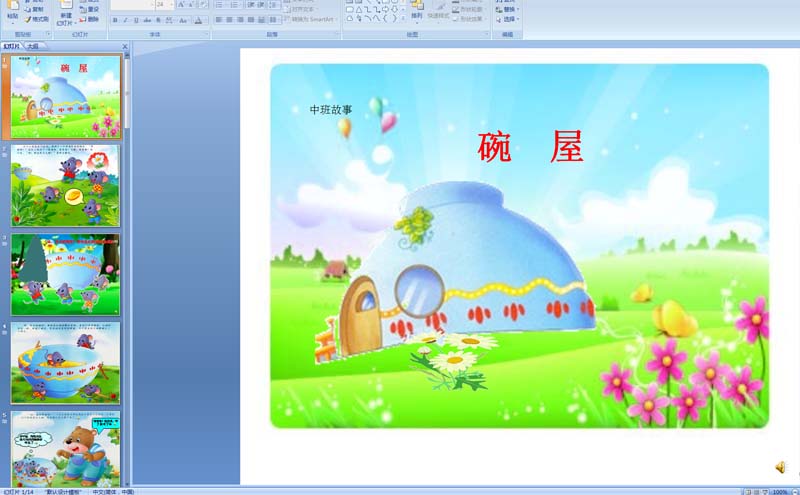
Task: Click the bowl house picture on slide
Action: point(455,272)
